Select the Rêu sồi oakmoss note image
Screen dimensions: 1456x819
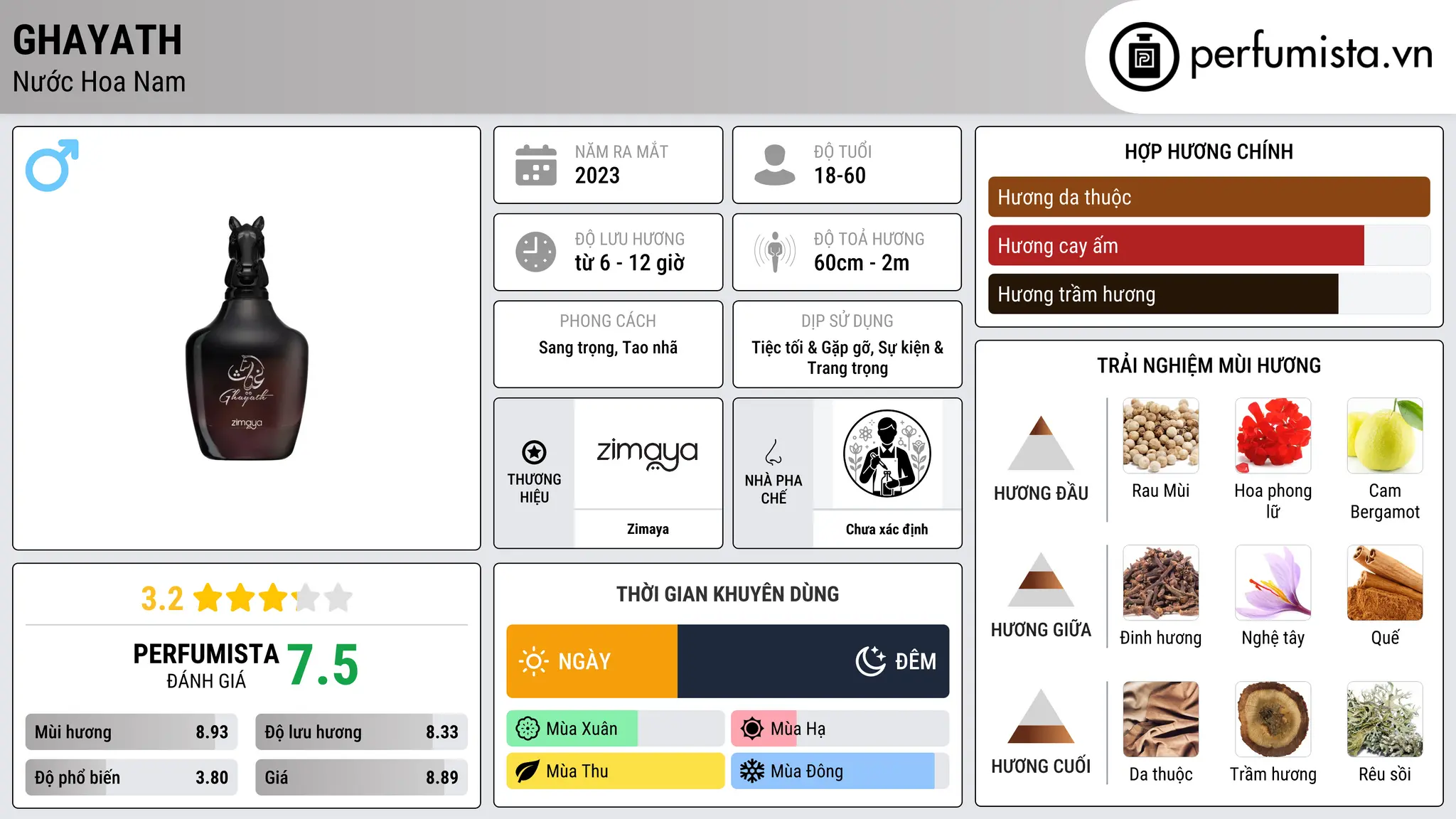pyautogui.click(x=1385, y=719)
